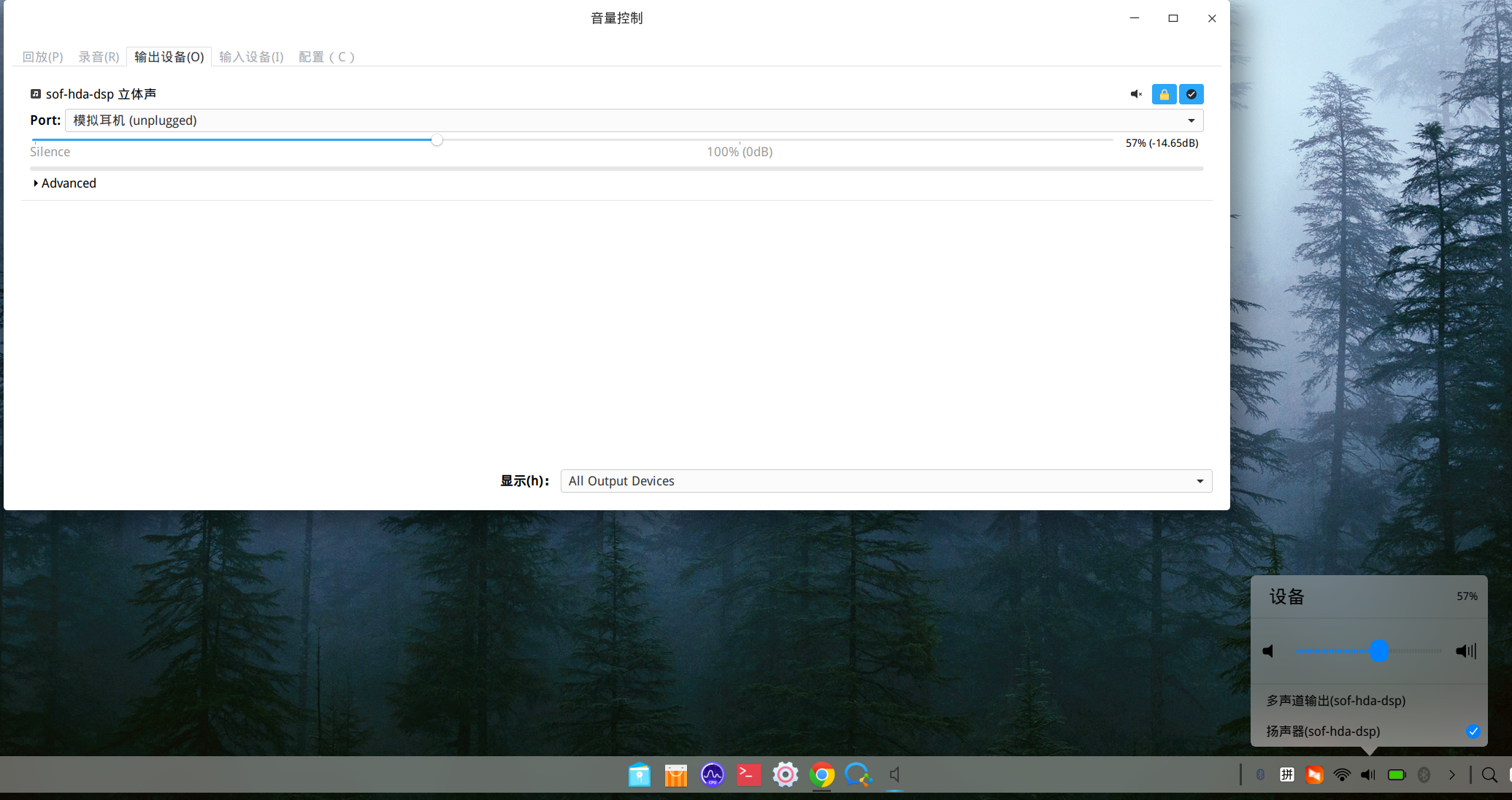Click the battery status tray icon
Viewport: 1512px width, 800px height.
(x=1396, y=775)
